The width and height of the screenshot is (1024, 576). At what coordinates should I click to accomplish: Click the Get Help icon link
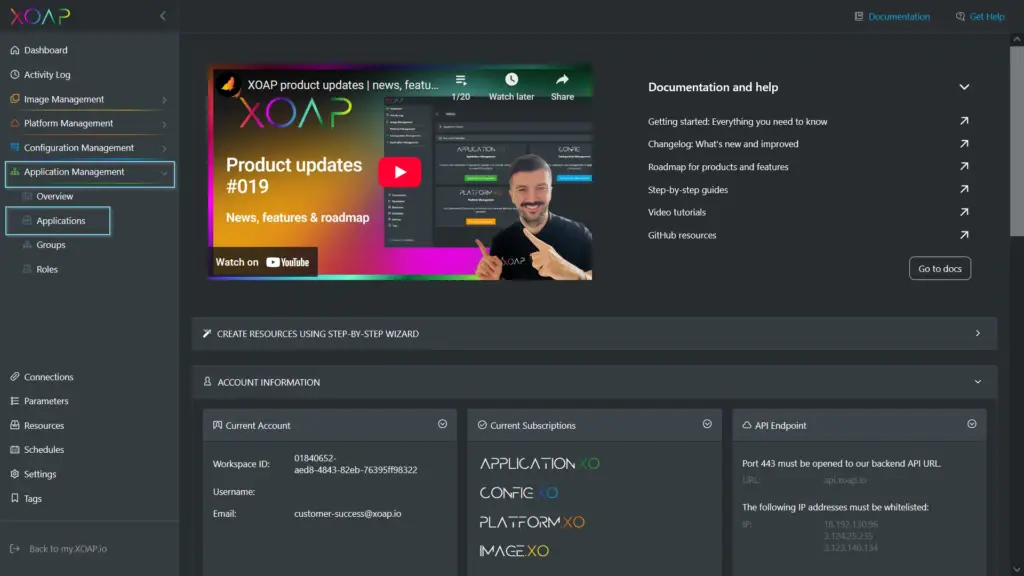[x=979, y=17]
